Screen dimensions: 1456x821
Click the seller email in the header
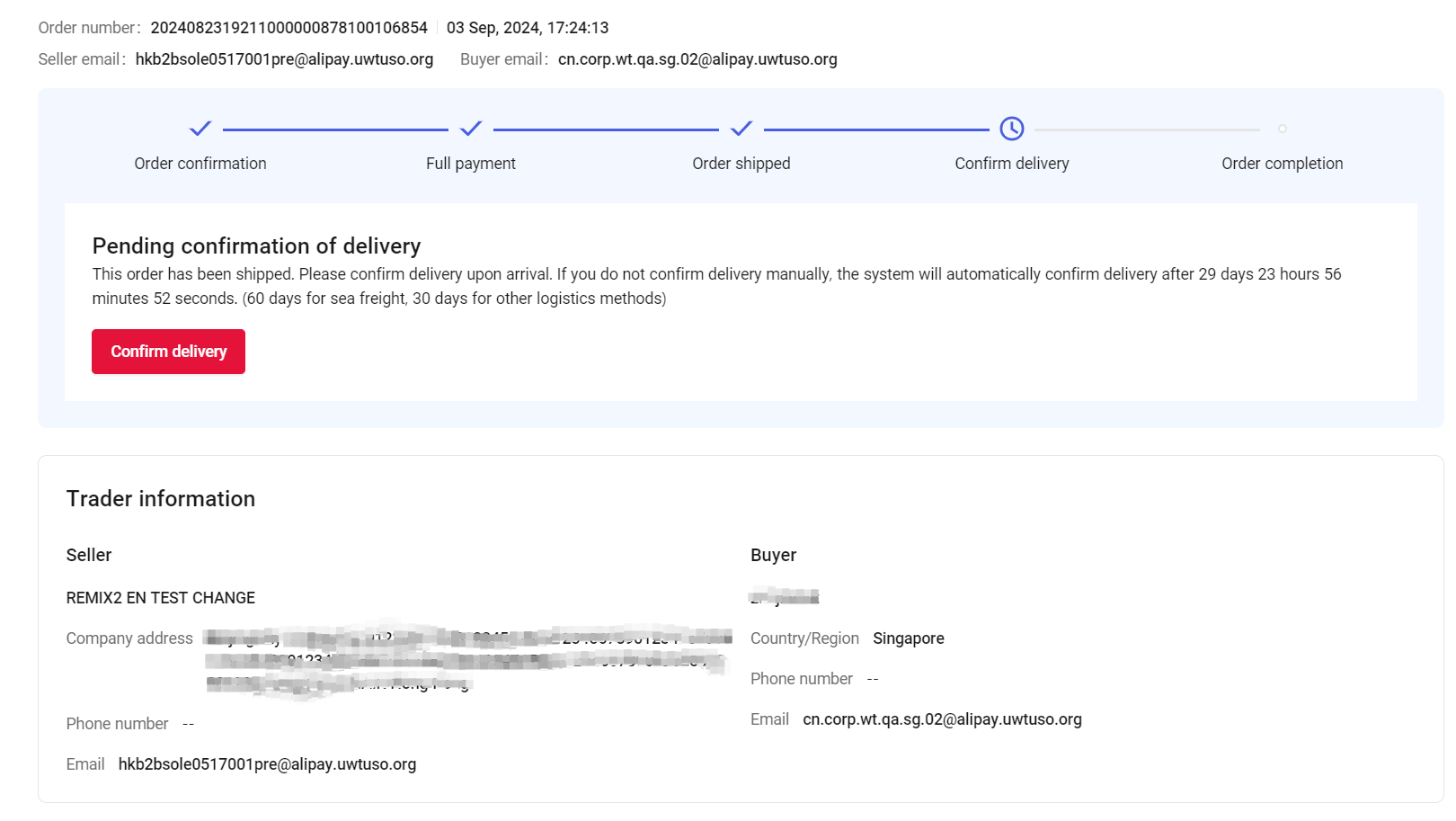coord(284,59)
